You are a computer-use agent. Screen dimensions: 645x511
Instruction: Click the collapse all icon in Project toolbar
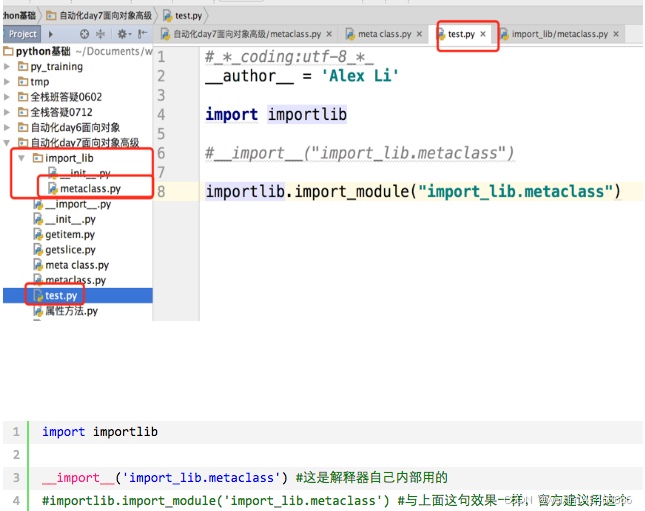pos(100,34)
